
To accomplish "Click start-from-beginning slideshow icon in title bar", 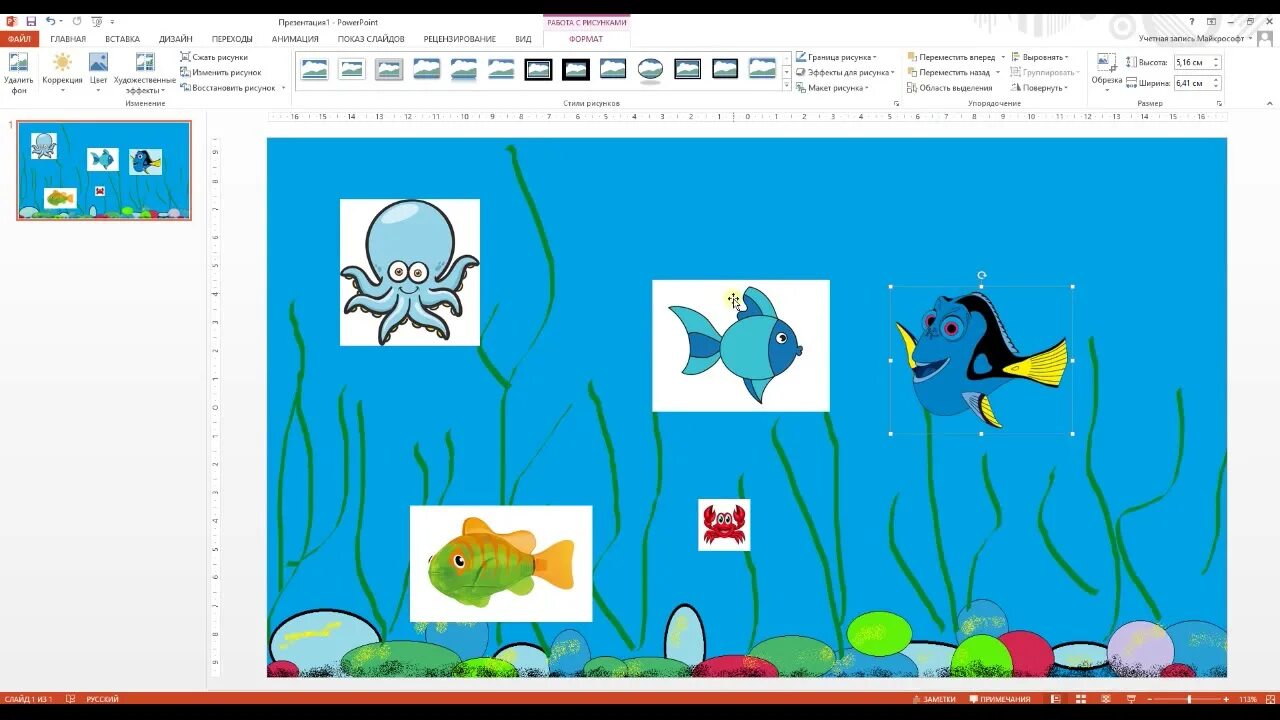I will (x=96, y=21).
